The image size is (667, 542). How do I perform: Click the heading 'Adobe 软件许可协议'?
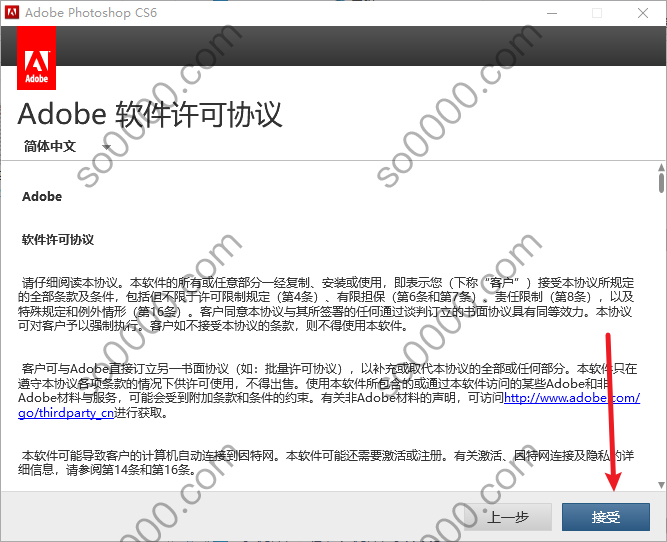[x=150, y=114]
